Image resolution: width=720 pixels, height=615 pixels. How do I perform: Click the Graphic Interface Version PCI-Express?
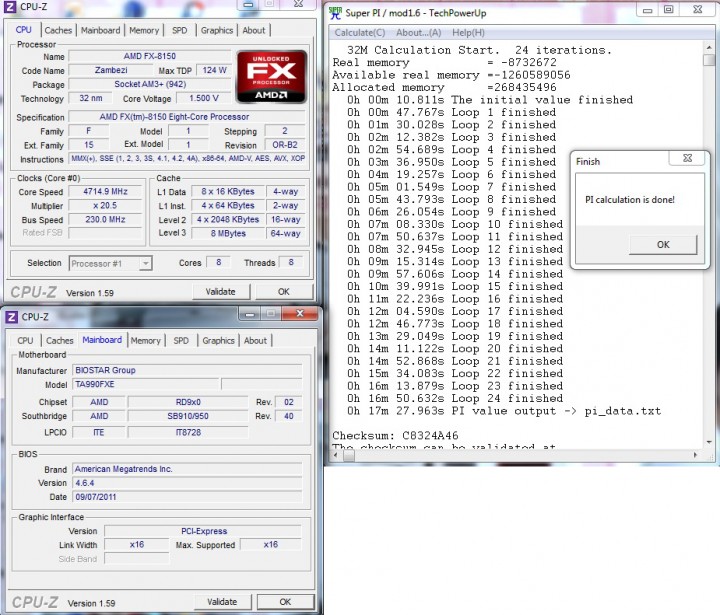pos(203,531)
